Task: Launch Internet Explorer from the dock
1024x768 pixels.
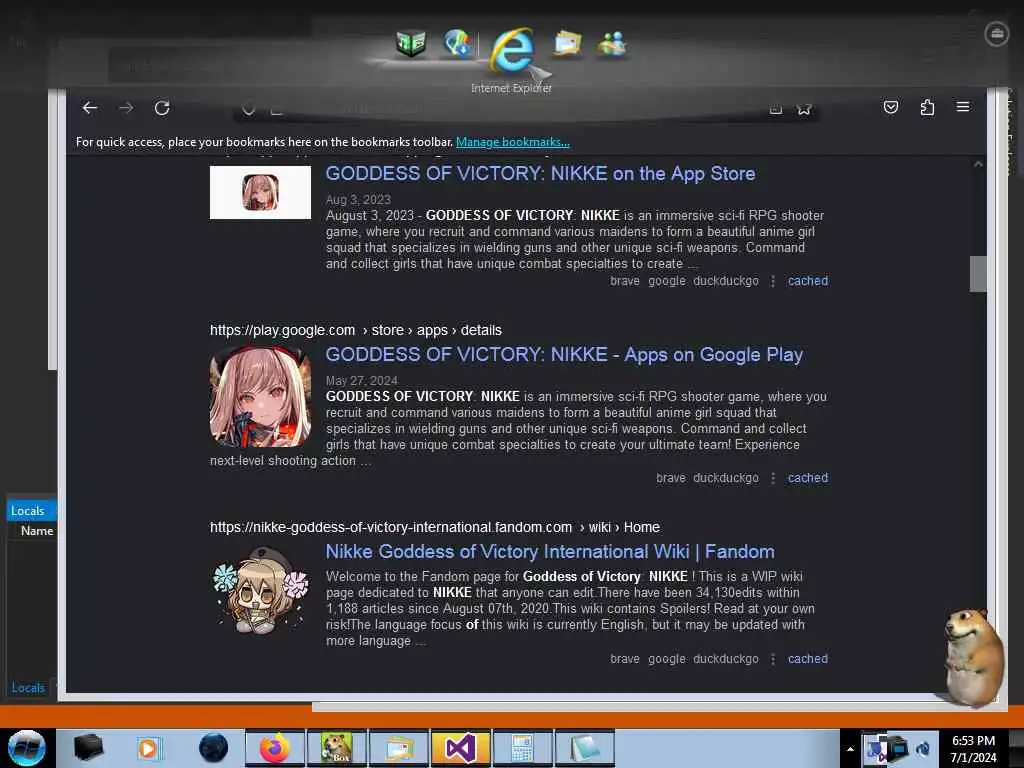Action: pyautogui.click(x=513, y=50)
